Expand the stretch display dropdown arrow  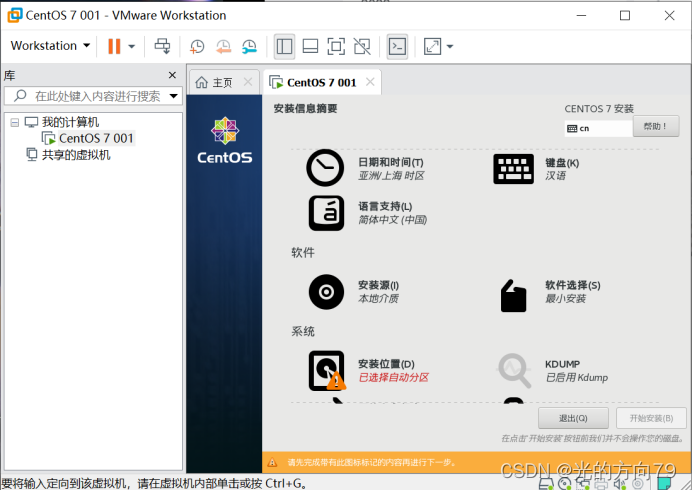(450, 46)
